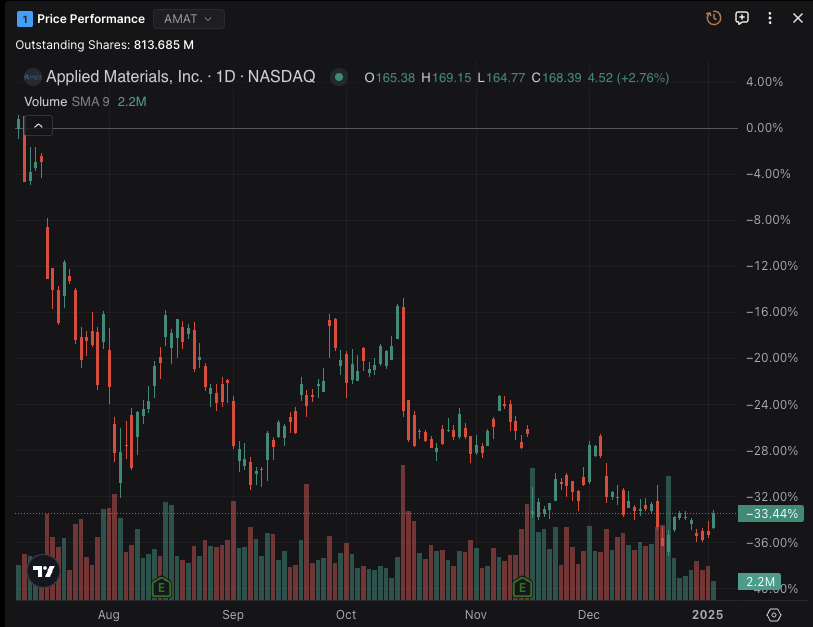The height and width of the screenshot is (627, 813).
Task: Click the -33.44% current price label
Action: click(770, 514)
